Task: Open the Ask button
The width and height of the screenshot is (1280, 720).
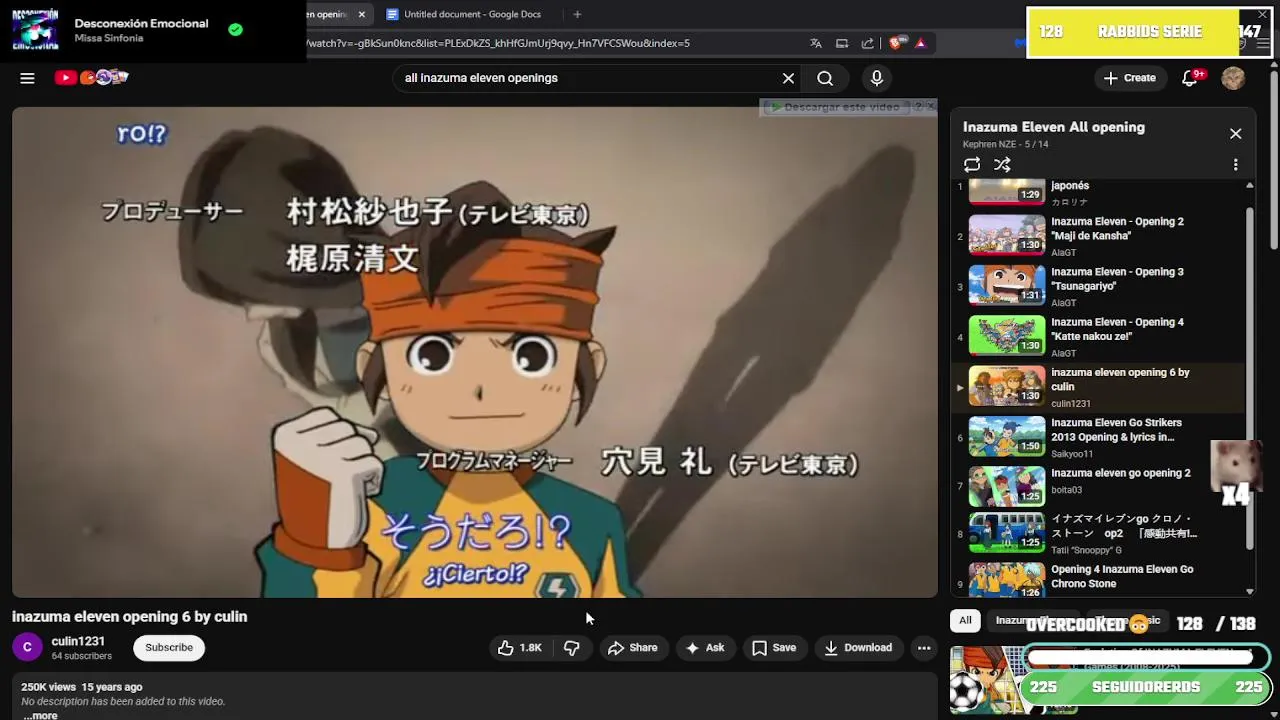Action: (x=704, y=648)
